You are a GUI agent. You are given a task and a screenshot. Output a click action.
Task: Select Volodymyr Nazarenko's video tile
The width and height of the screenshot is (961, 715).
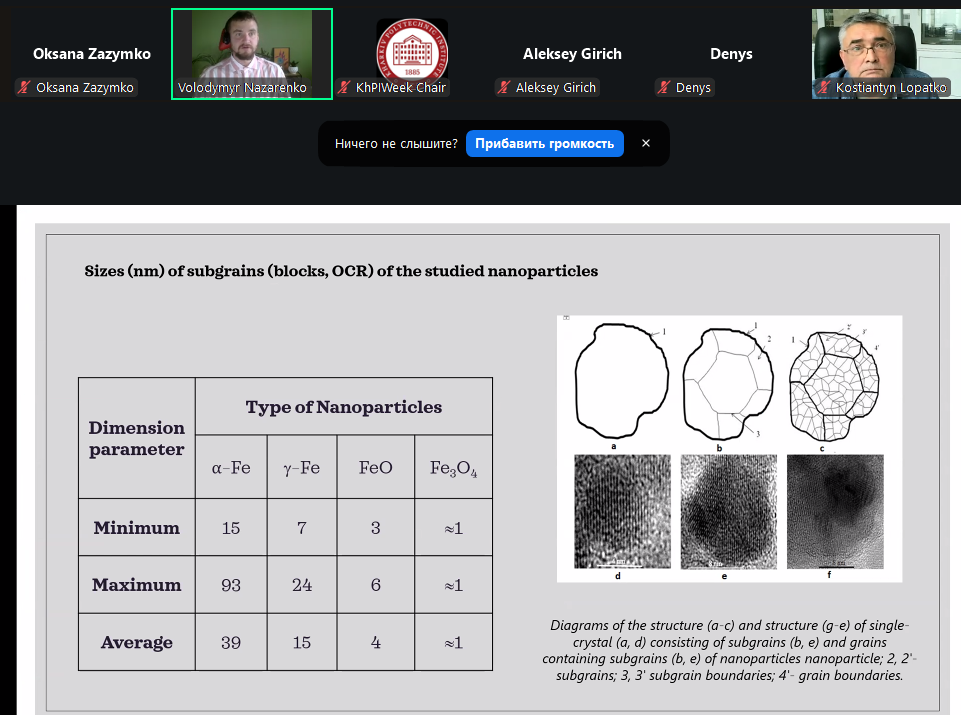point(252,54)
